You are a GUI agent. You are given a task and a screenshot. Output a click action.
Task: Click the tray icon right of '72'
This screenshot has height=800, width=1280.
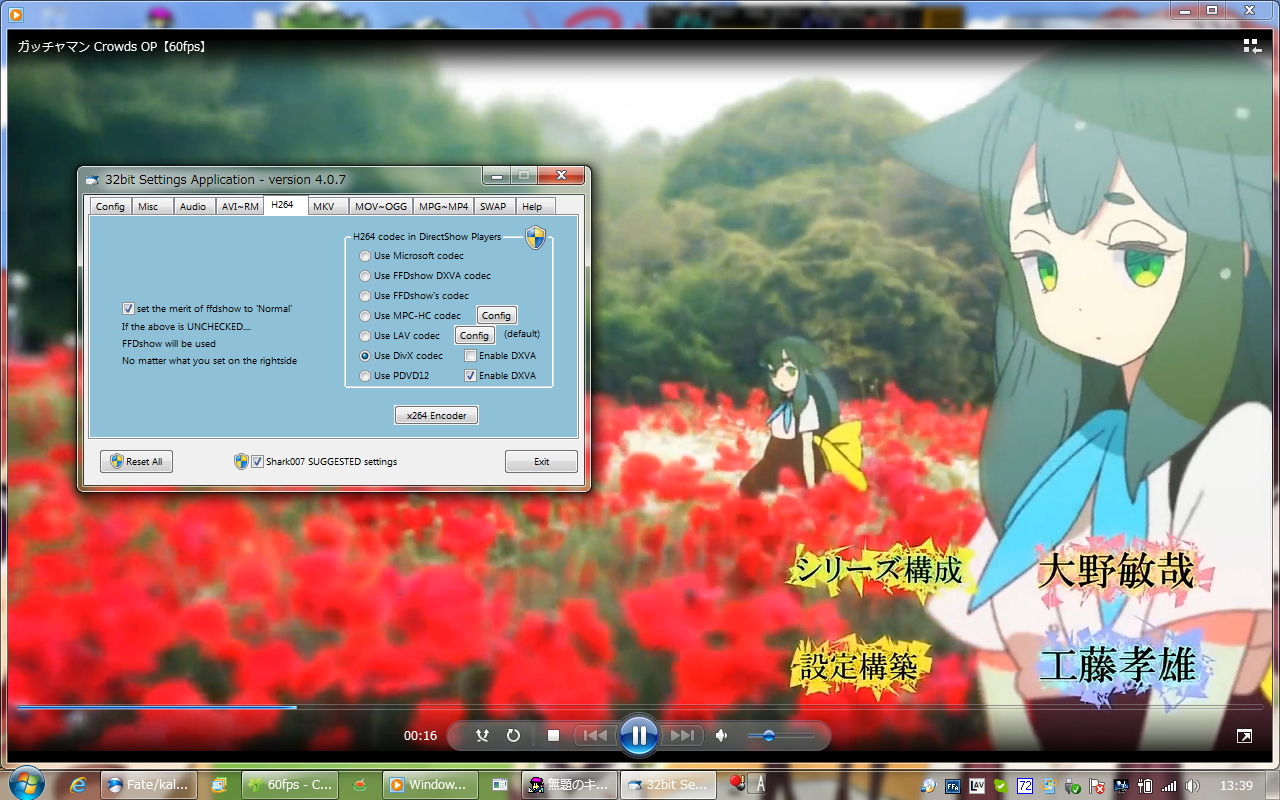click(x=1049, y=785)
